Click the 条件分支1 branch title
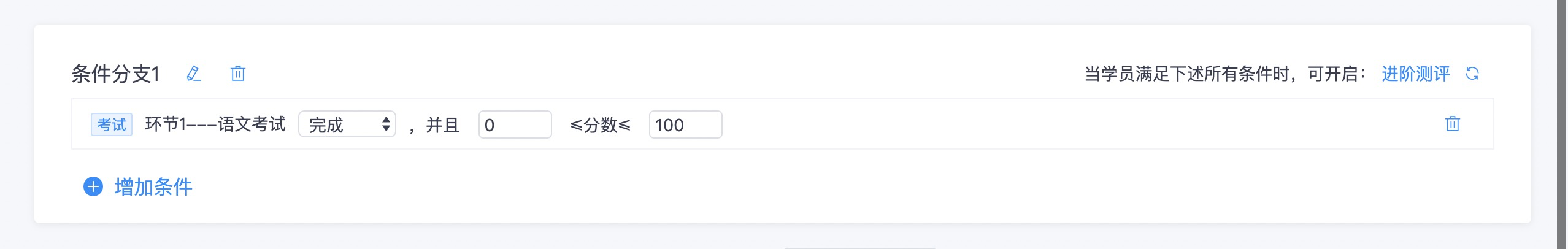 coord(115,74)
